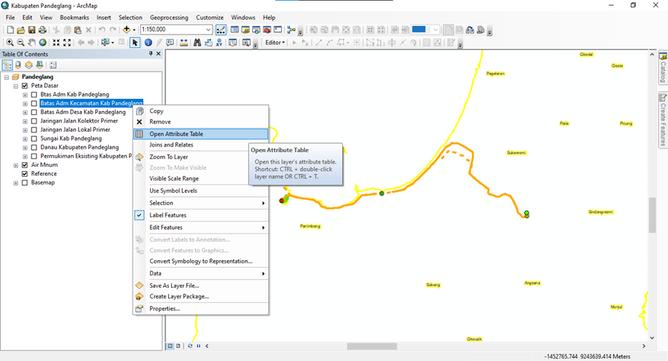668x361 pixels.
Task: Open the Bookmarks menu
Action: coord(74,17)
